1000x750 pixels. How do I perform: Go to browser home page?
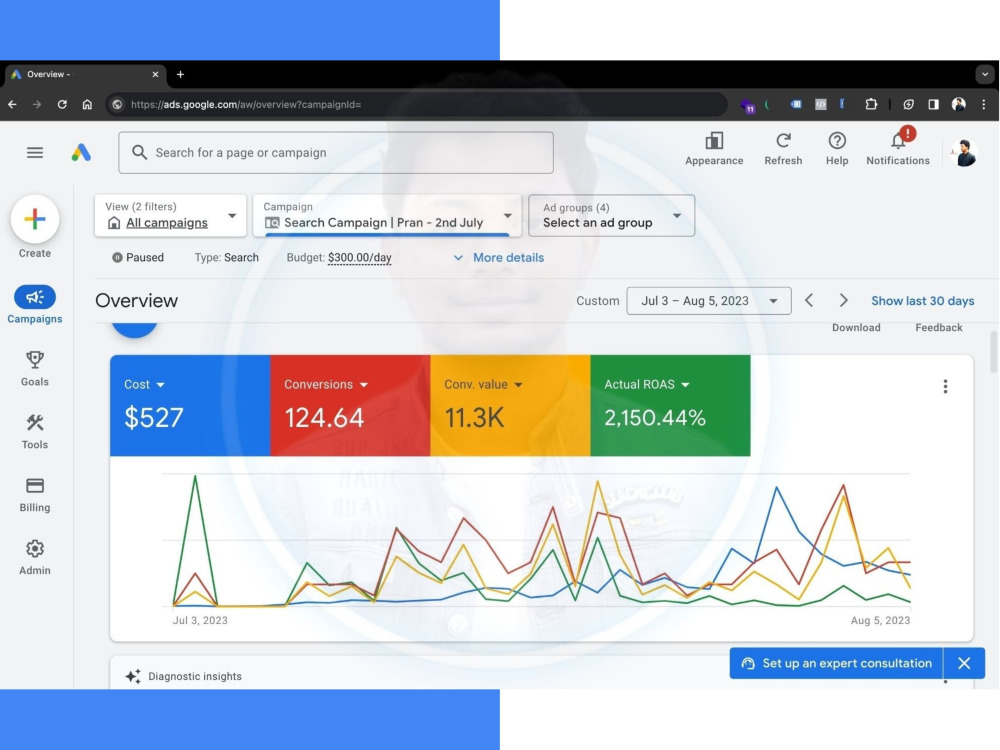pos(87,104)
